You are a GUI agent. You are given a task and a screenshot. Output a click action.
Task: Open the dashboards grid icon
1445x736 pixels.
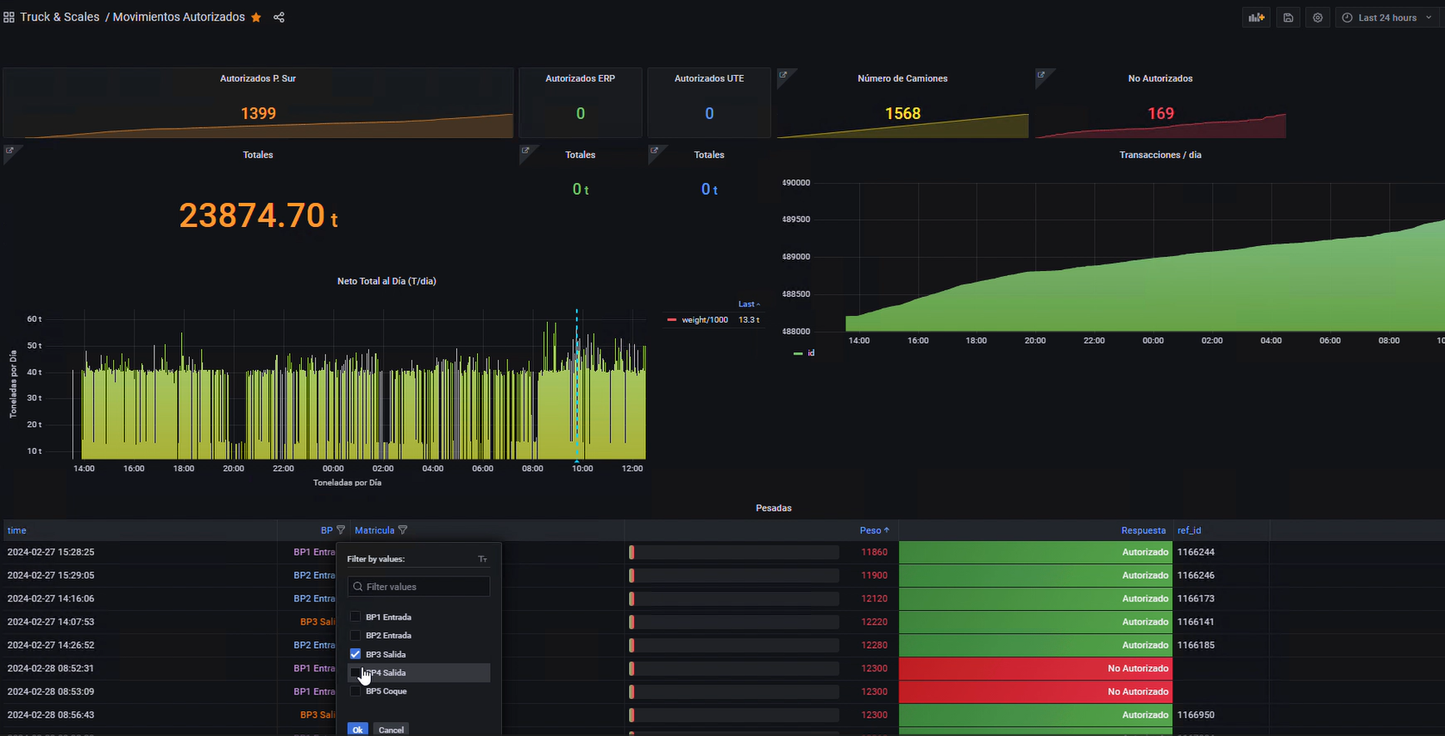[9, 17]
